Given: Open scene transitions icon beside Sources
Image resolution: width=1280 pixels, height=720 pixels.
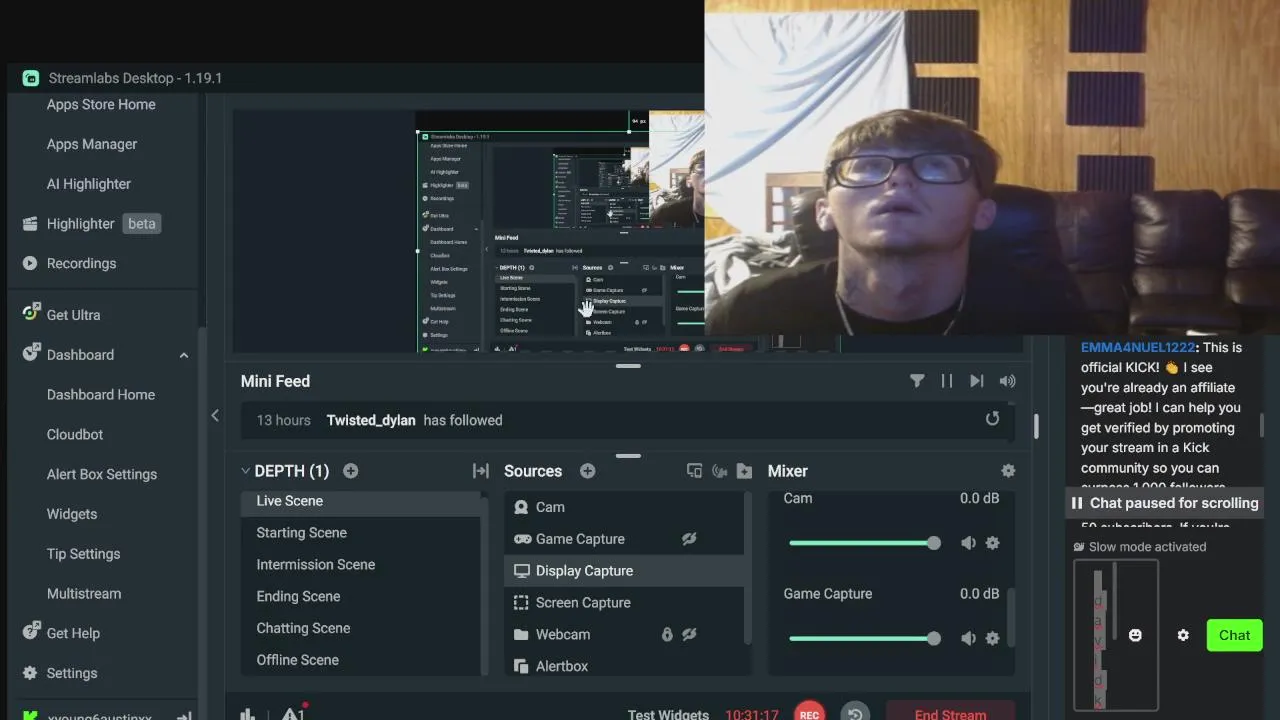Looking at the screenshot, I should coord(481,471).
